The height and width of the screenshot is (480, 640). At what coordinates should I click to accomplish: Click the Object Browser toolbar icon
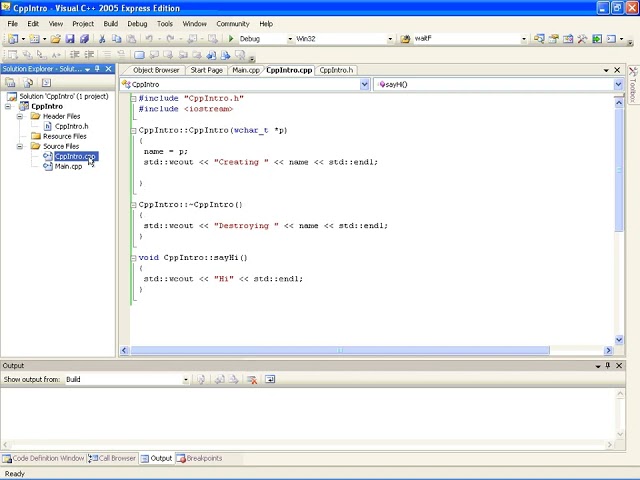[x=568, y=39]
